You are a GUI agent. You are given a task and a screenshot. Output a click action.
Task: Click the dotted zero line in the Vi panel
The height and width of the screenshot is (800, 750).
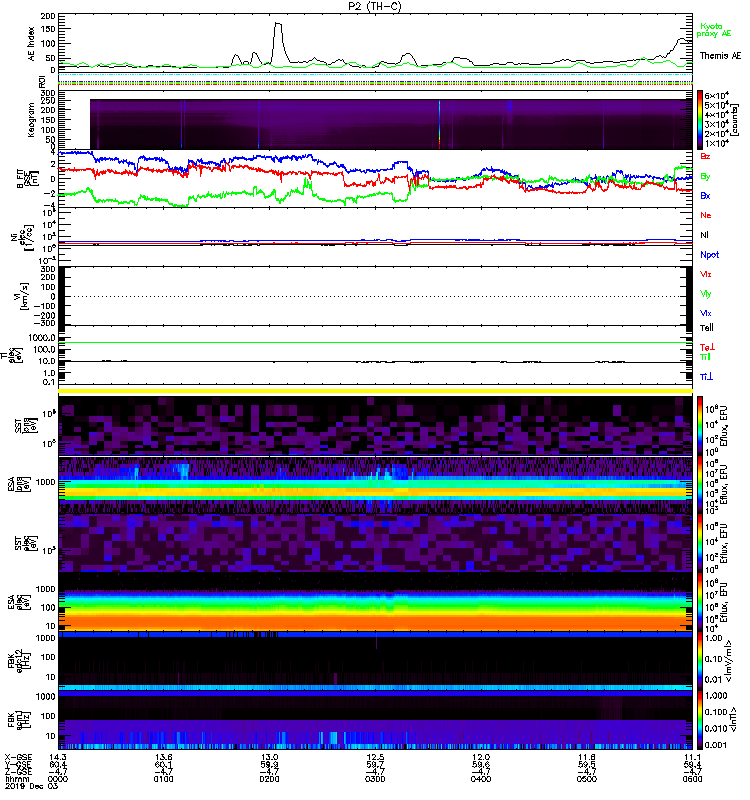click(376, 296)
